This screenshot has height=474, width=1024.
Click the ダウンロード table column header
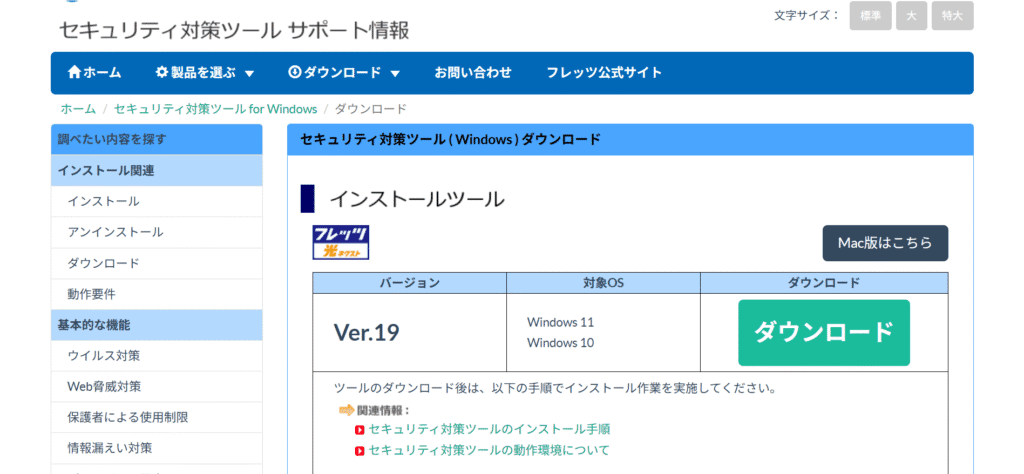click(824, 283)
